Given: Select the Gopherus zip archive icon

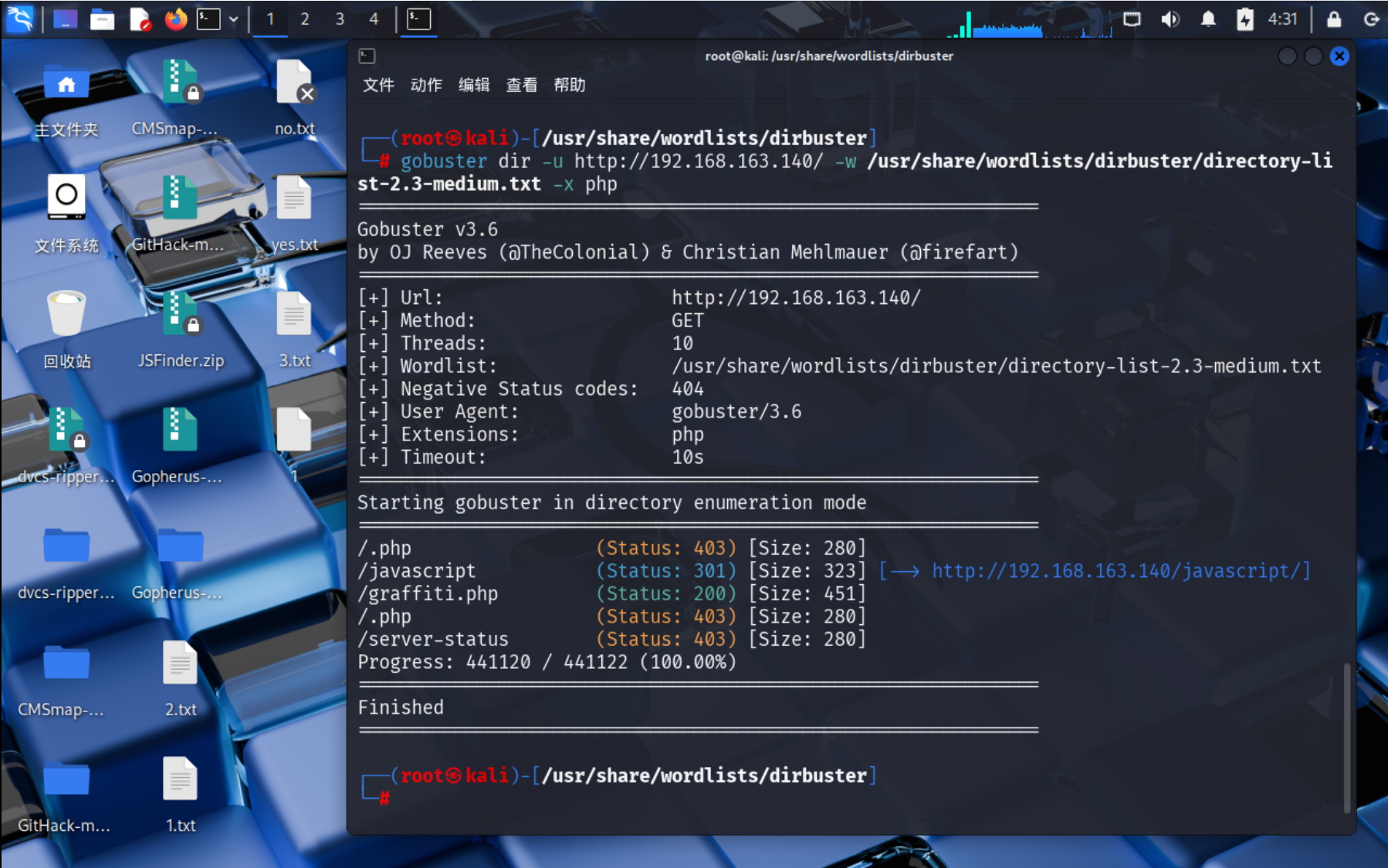Looking at the screenshot, I should pyautogui.click(x=180, y=446).
